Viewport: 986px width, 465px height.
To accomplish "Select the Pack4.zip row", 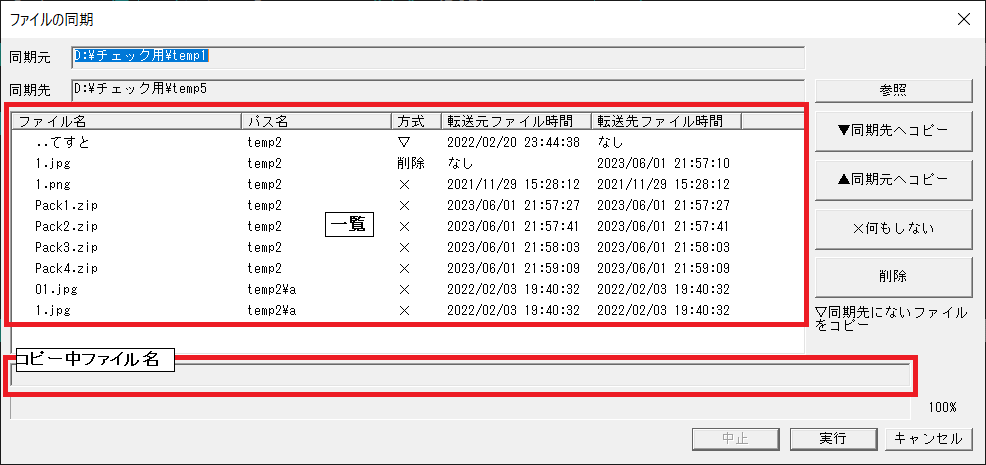I will click(x=407, y=269).
